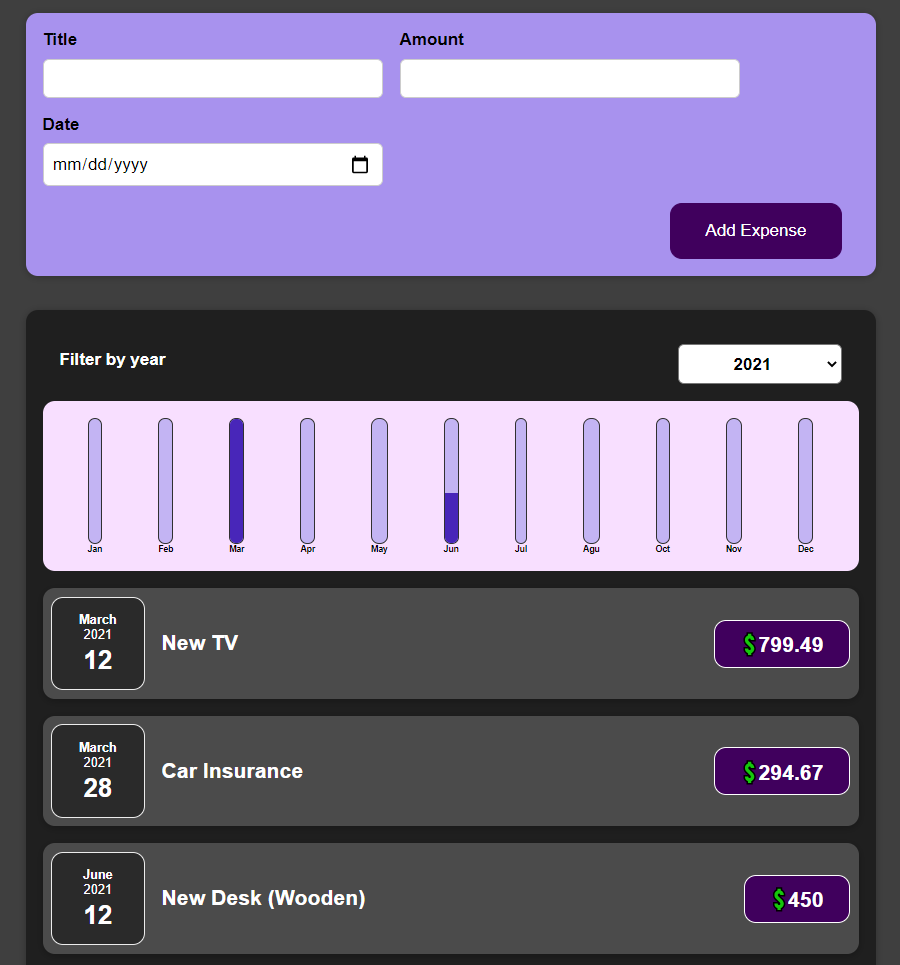The height and width of the screenshot is (965, 900).
Task: Click the June 12 date badge
Action: (x=97, y=898)
